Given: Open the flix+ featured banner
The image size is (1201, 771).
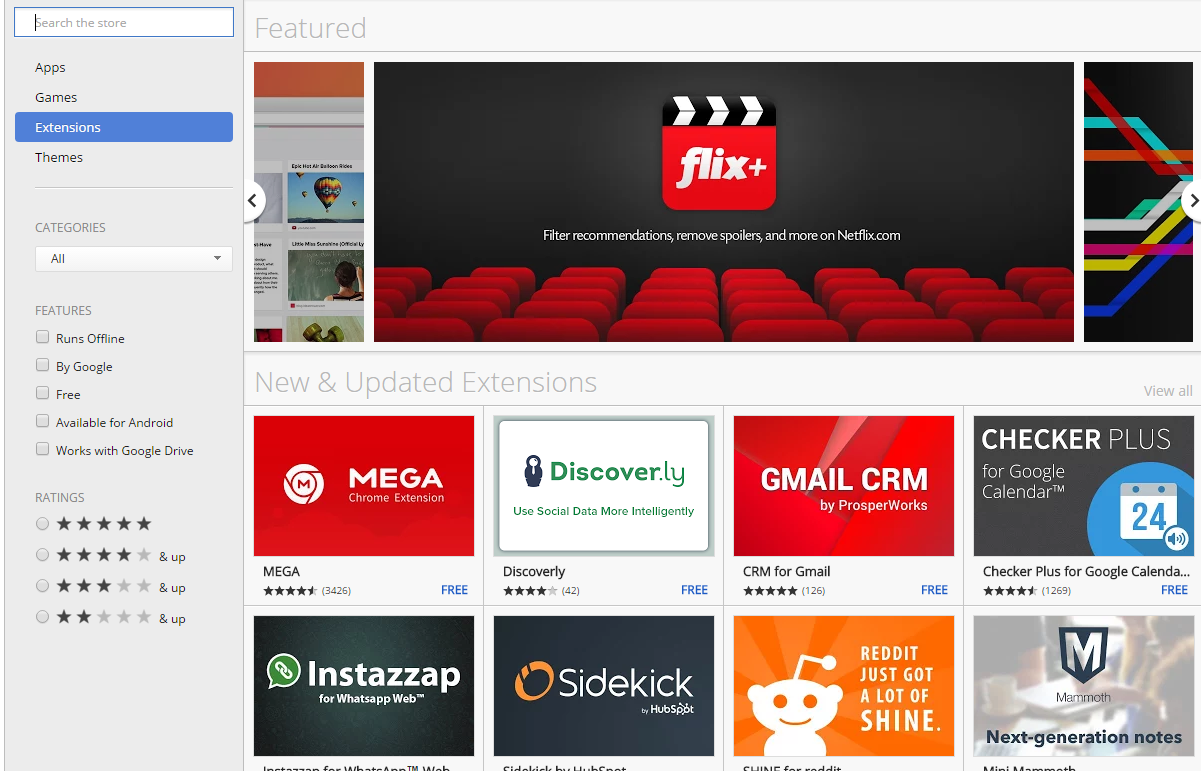Looking at the screenshot, I should click(723, 202).
